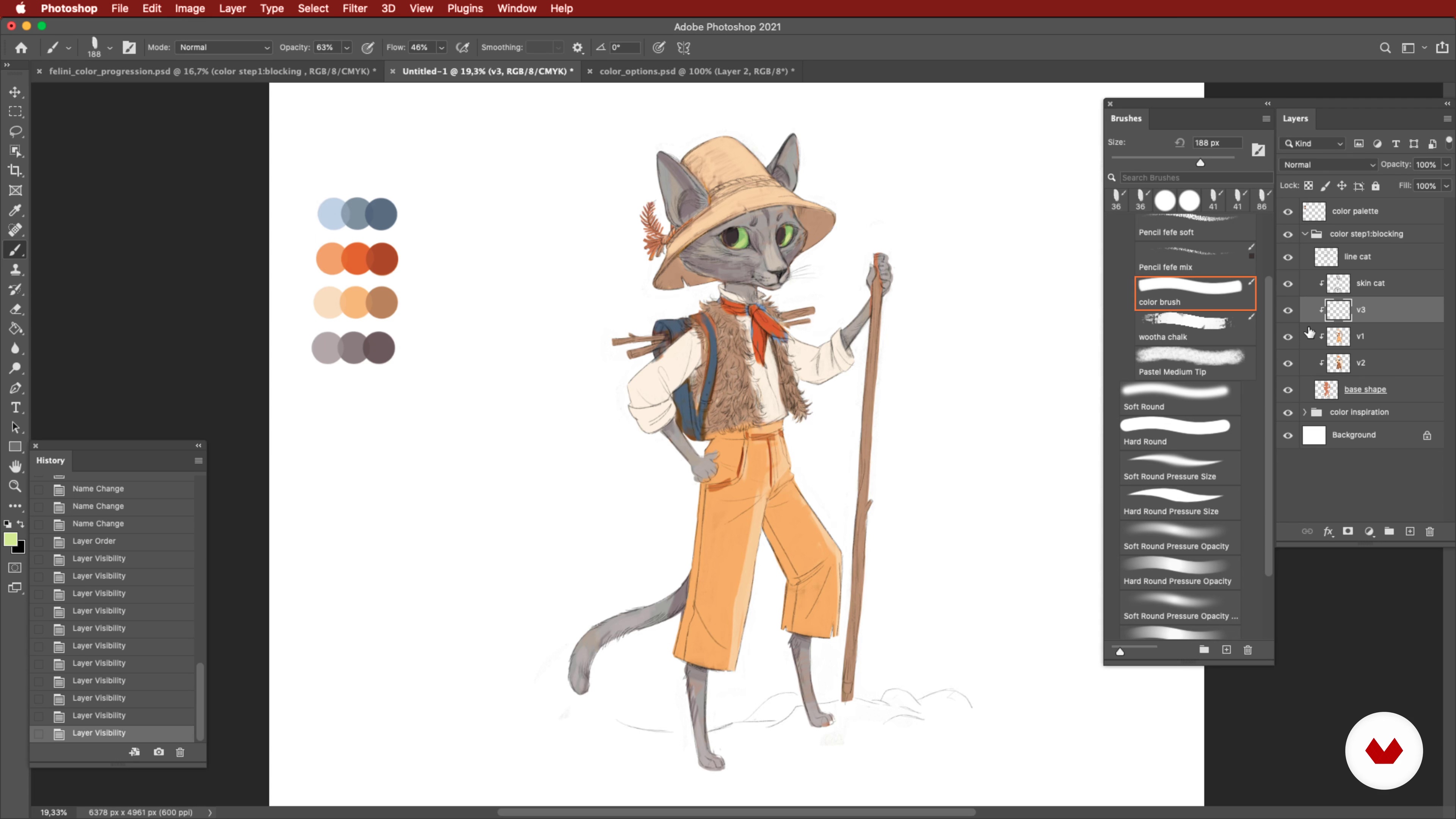Activate the Hand tool
Viewport: 1456px width, 819px height.
point(15,466)
